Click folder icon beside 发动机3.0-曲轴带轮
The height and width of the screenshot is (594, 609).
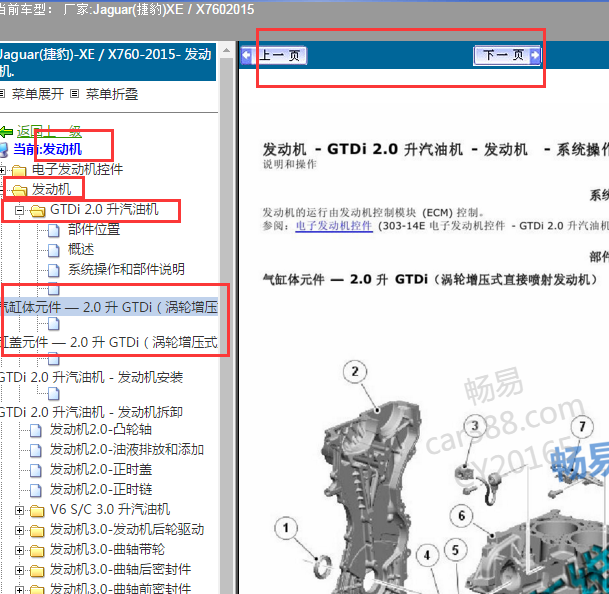click(x=37, y=551)
